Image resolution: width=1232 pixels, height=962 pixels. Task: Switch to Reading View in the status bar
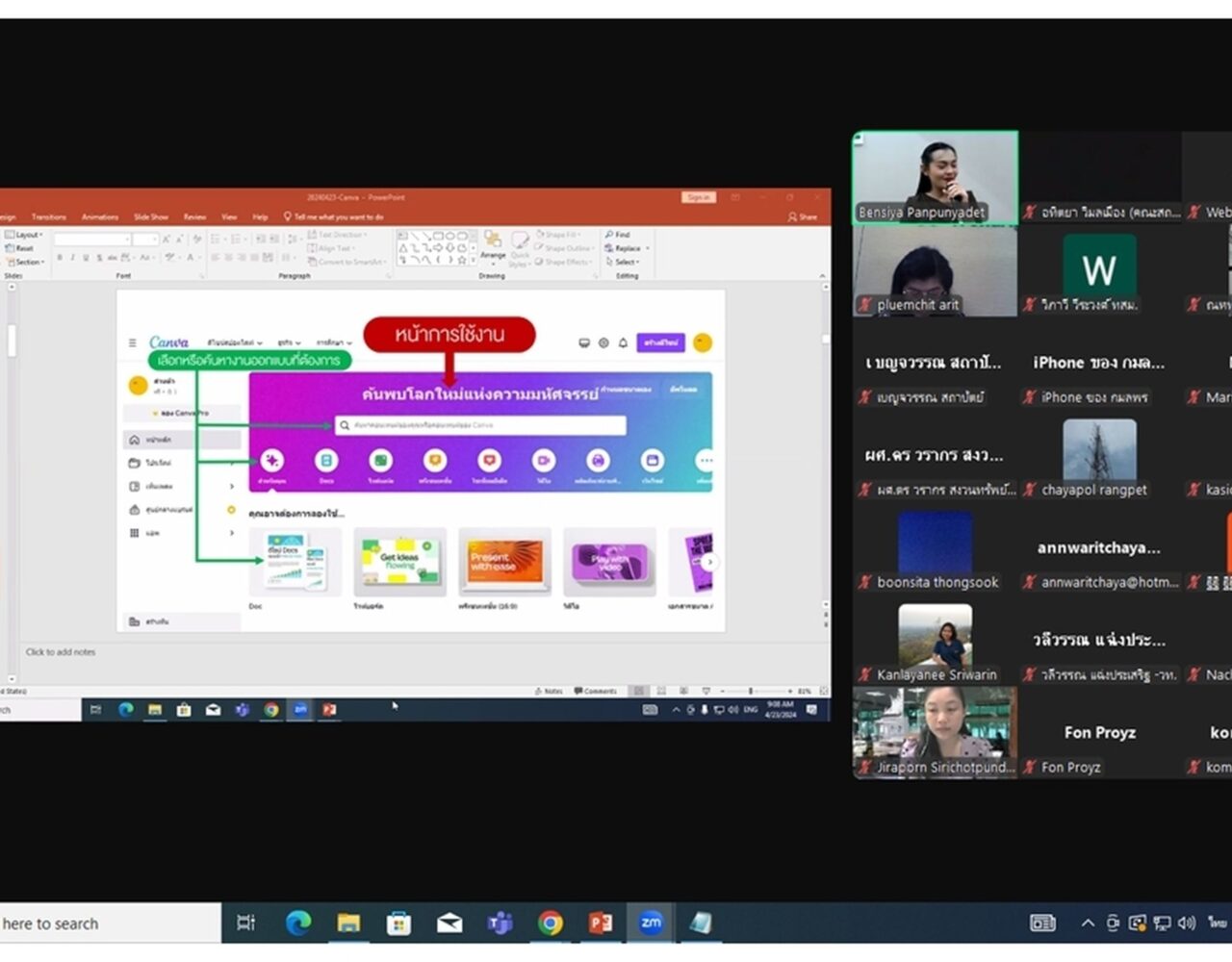point(683,691)
